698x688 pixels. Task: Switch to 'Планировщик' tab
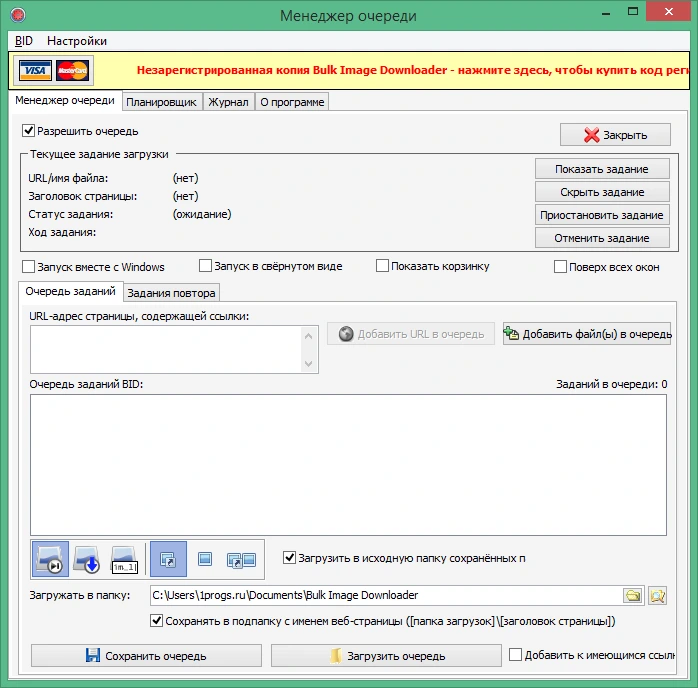161,102
